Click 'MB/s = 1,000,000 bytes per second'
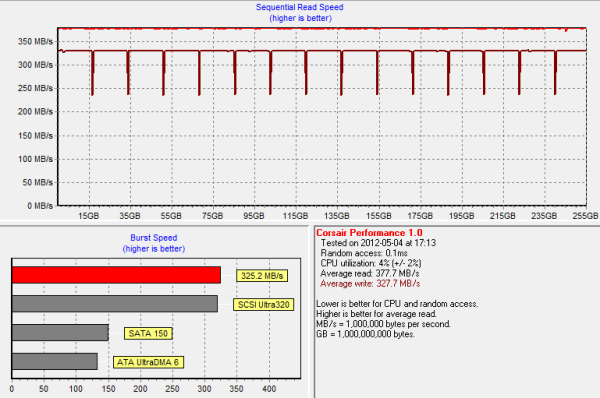This screenshot has height=398, width=600. 383,324
